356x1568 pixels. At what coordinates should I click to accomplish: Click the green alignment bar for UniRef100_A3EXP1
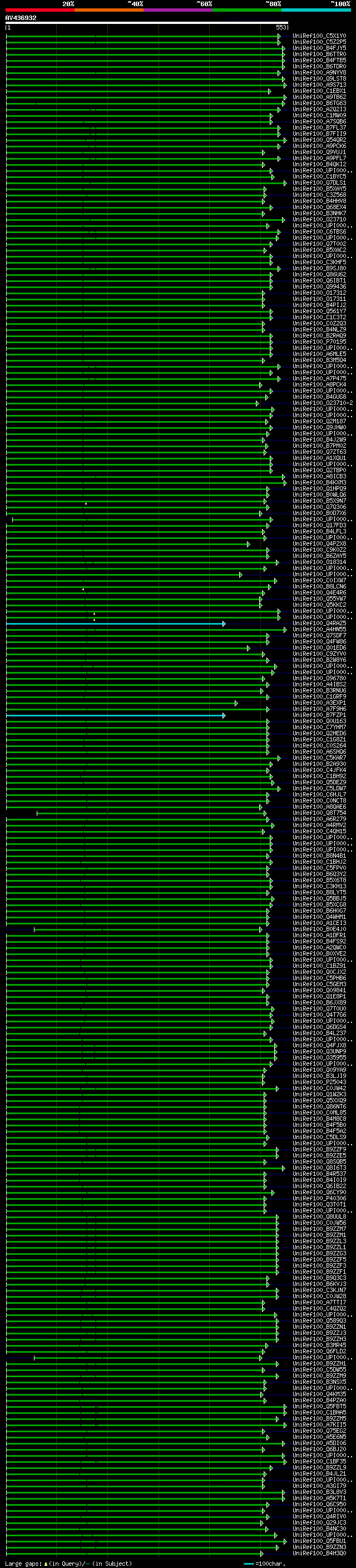(122, 704)
